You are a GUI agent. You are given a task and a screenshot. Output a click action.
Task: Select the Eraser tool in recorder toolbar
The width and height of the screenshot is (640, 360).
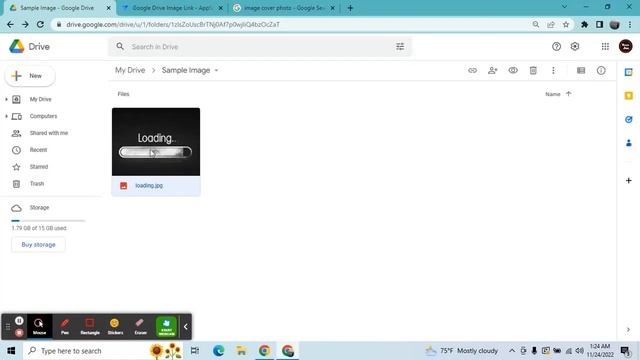pyautogui.click(x=140, y=326)
